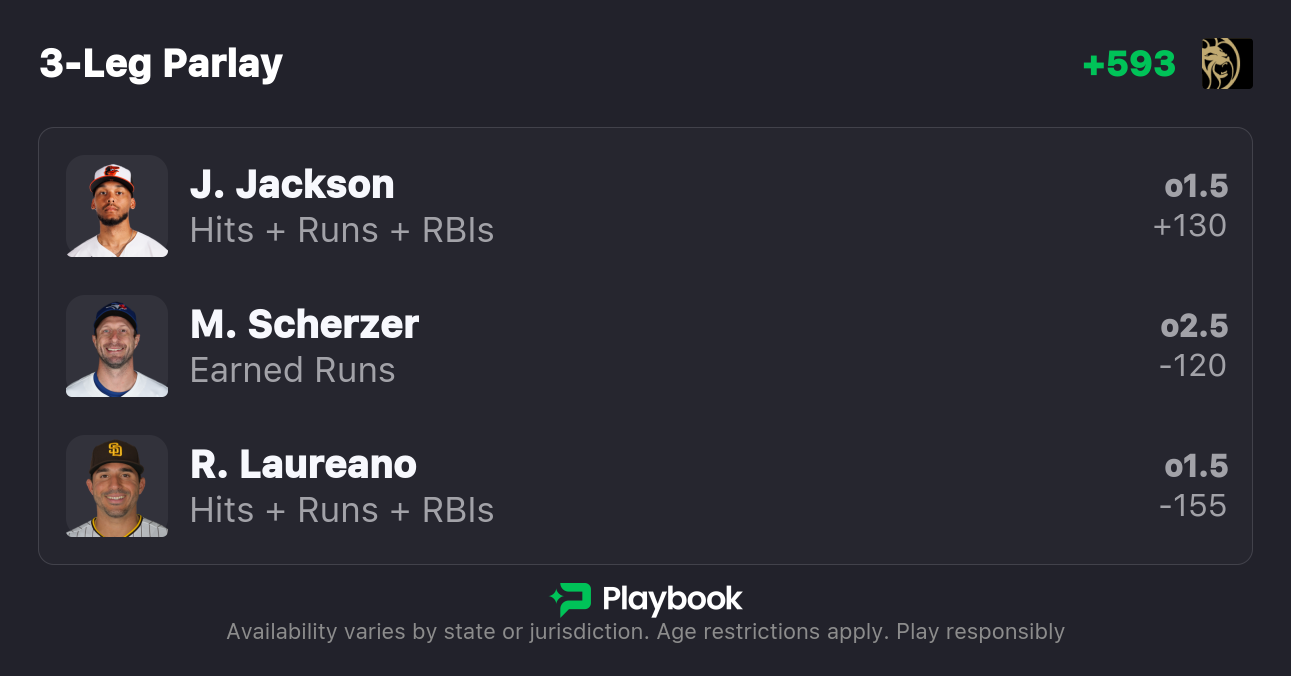Image resolution: width=1291 pixels, height=676 pixels.
Task: Open R. Laureano's player headshot
Action: click(x=117, y=486)
